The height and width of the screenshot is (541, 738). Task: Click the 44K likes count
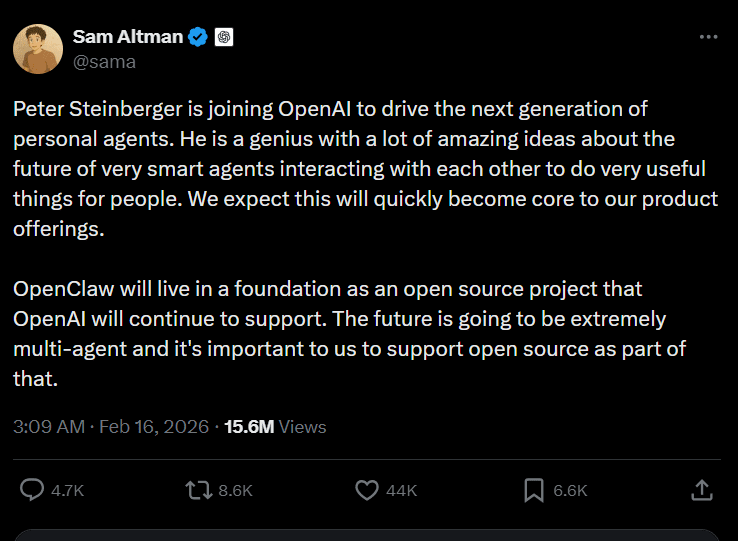401,491
